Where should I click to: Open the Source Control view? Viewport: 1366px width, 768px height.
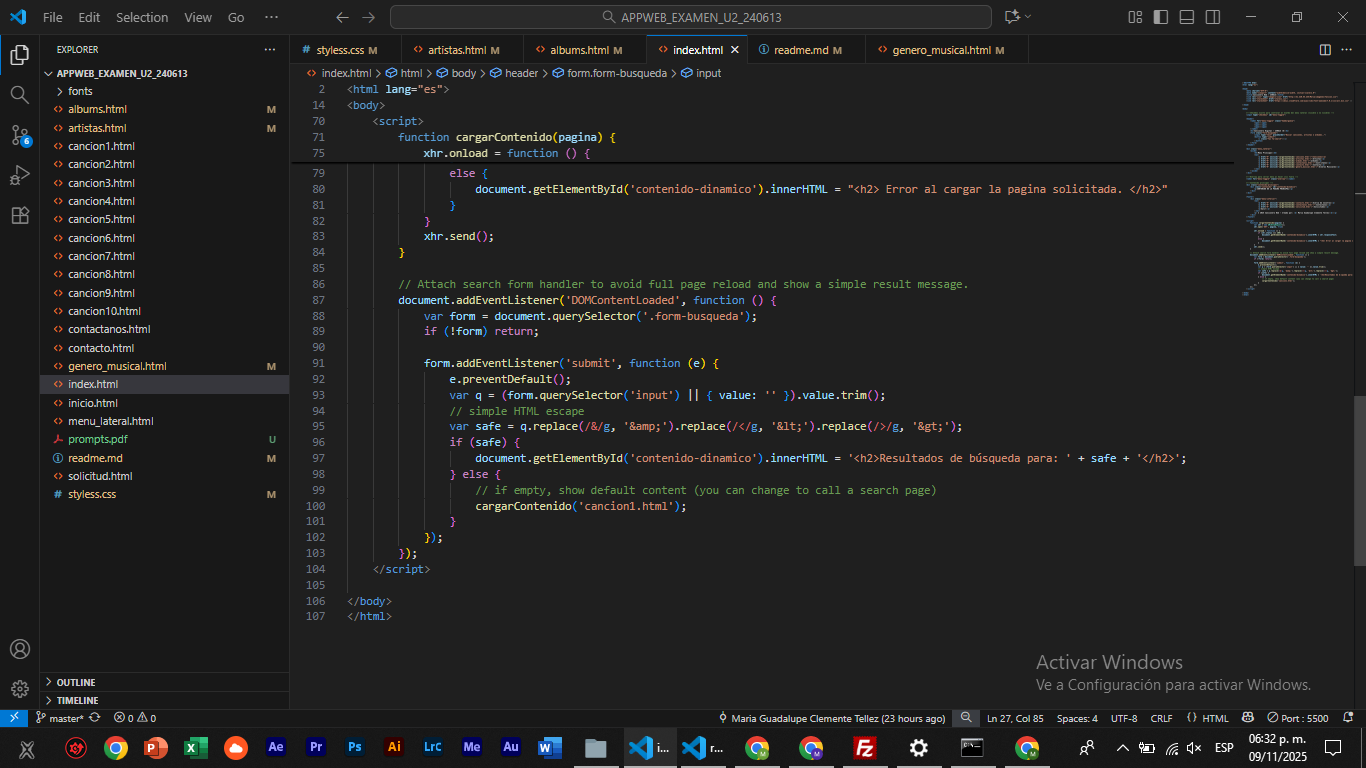(19, 135)
